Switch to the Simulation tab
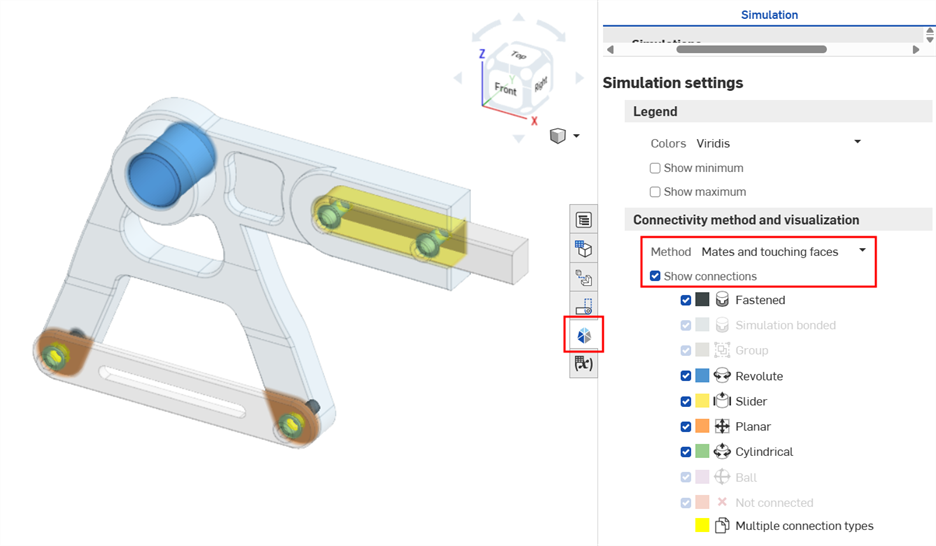This screenshot has height=546, width=936. click(x=768, y=15)
